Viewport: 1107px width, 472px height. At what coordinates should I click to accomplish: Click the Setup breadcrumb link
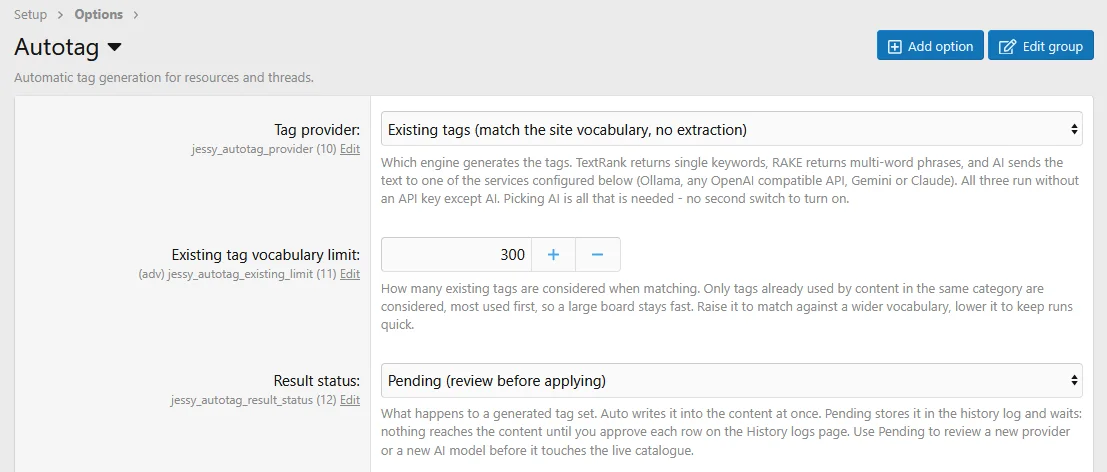tap(30, 14)
